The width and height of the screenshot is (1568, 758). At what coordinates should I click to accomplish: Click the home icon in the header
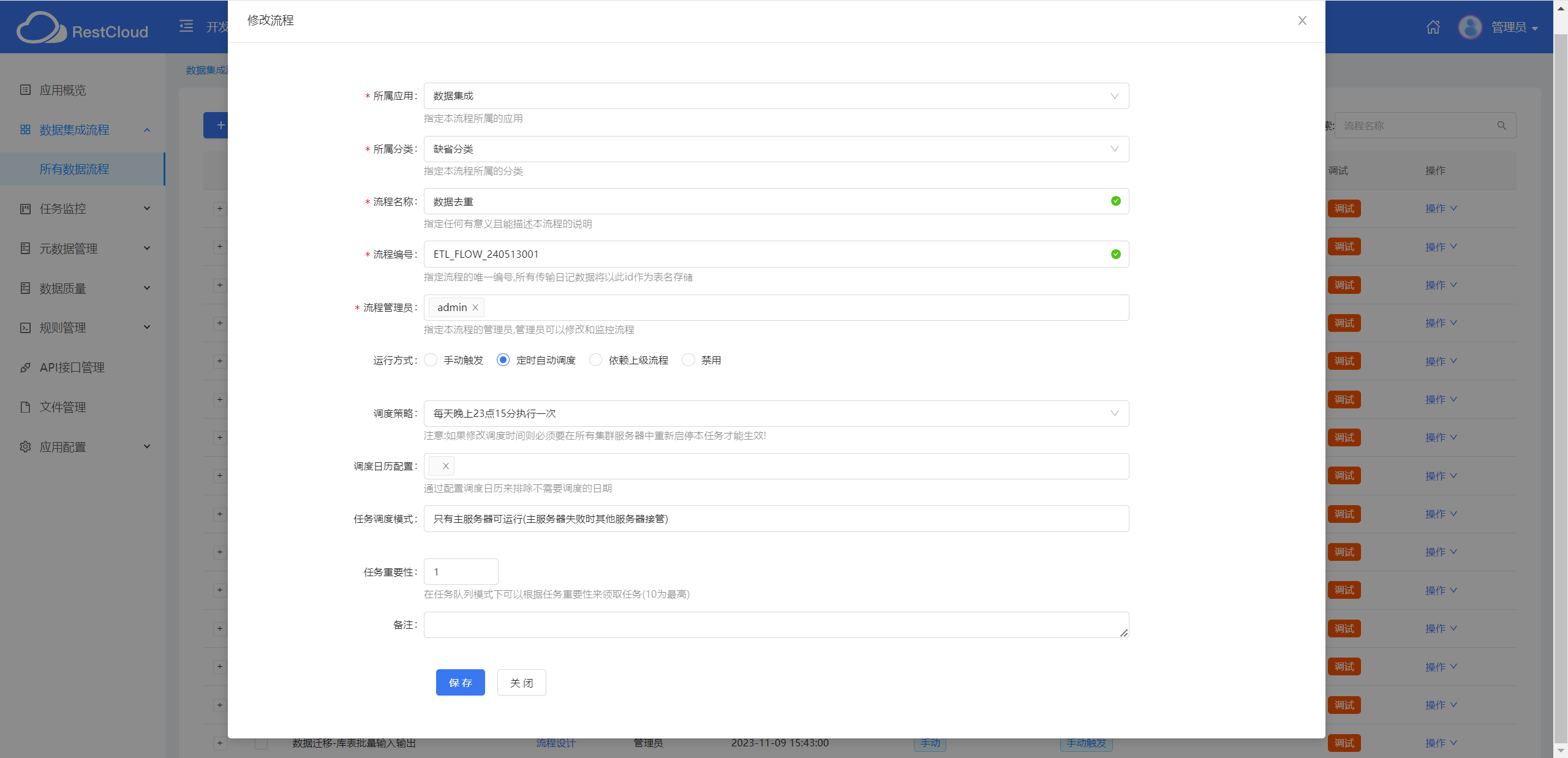[x=1433, y=27]
